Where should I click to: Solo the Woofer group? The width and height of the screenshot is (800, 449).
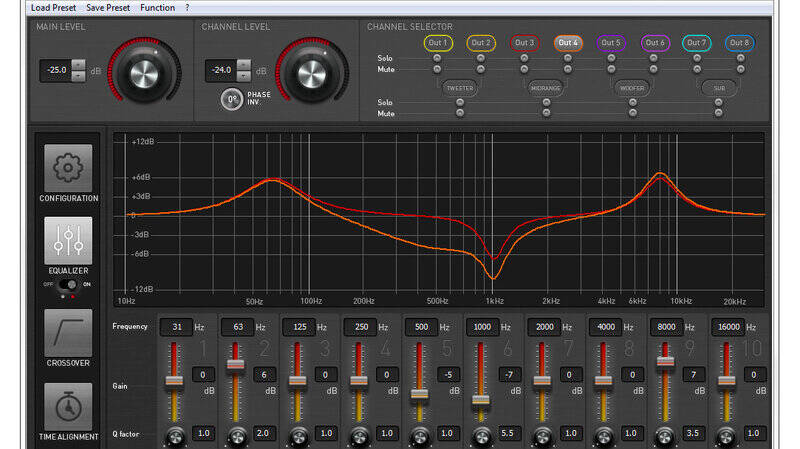[x=632, y=102]
